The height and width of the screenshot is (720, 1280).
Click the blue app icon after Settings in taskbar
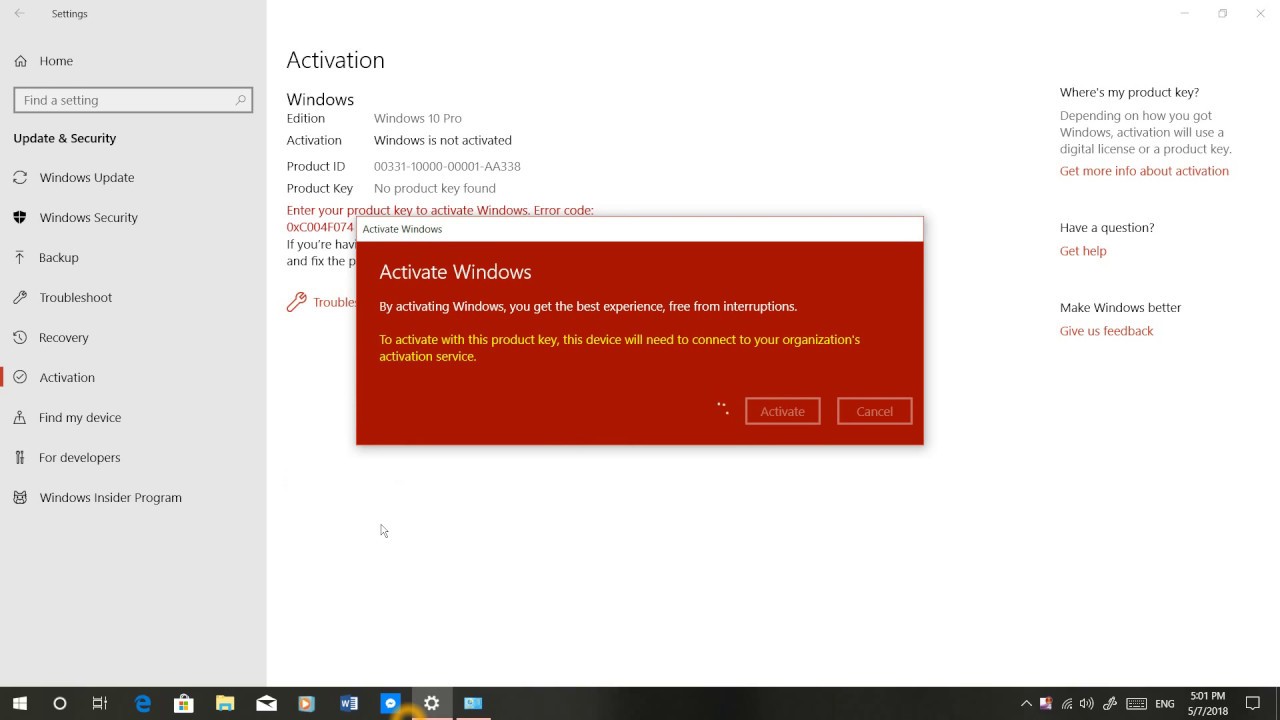tap(473, 704)
